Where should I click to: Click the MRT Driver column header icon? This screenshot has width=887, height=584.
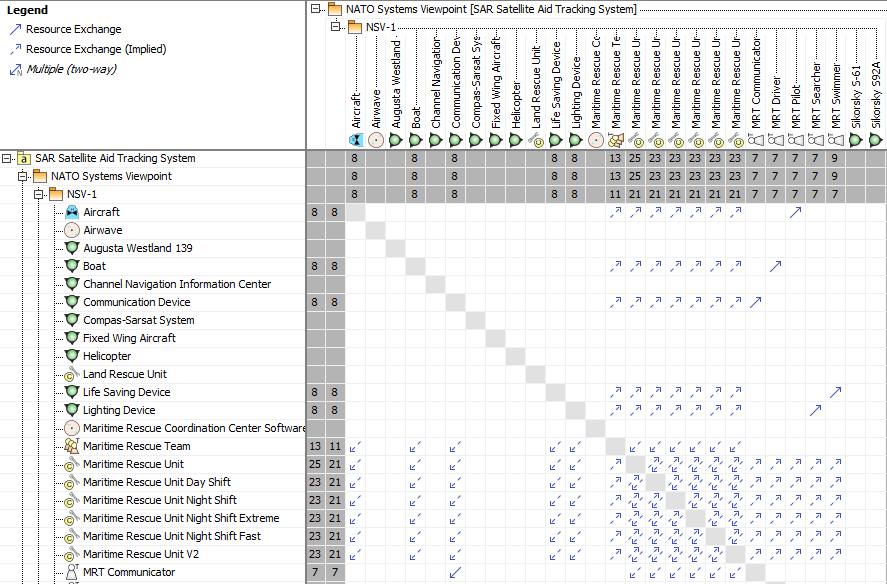[776, 140]
